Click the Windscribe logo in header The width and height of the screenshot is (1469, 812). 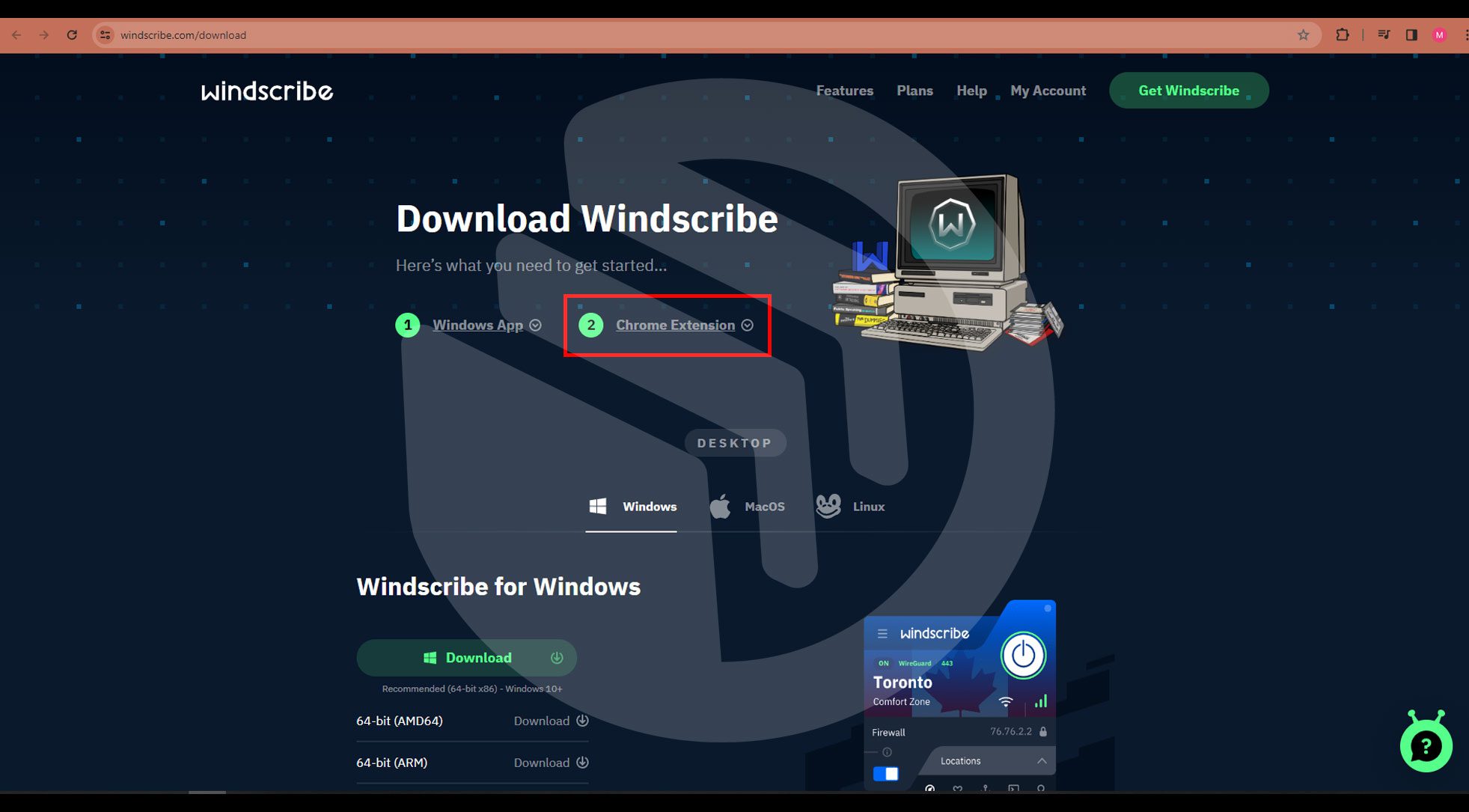[x=267, y=91]
